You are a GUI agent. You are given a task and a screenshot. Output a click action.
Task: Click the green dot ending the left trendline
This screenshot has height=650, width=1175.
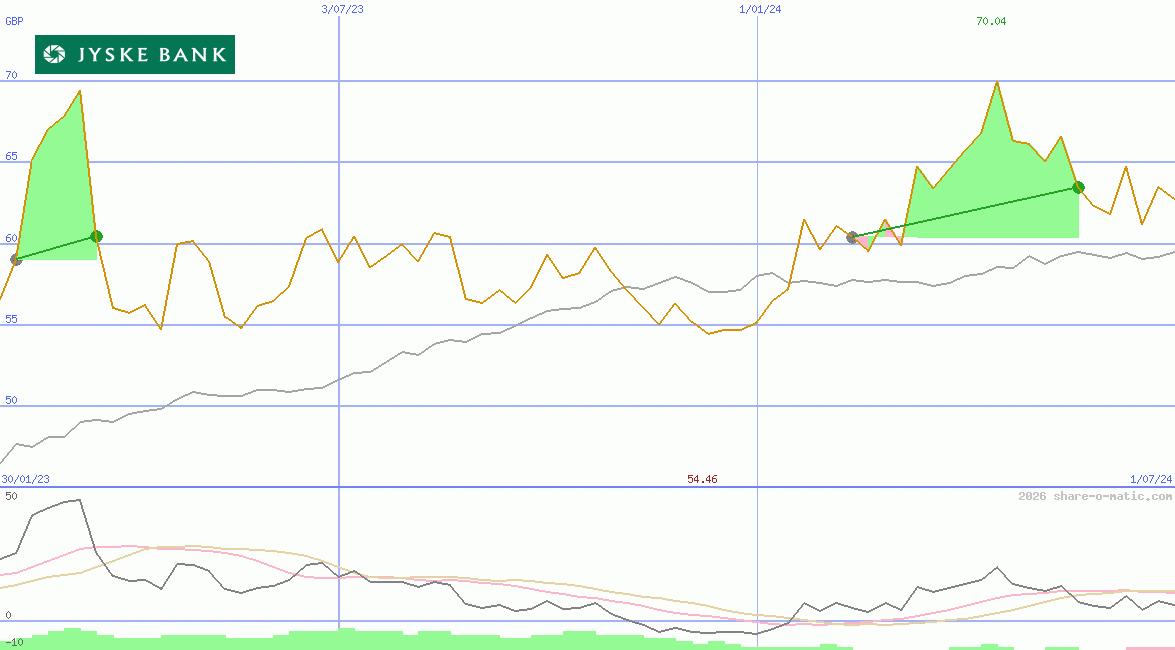pyautogui.click(x=96, y=237)
